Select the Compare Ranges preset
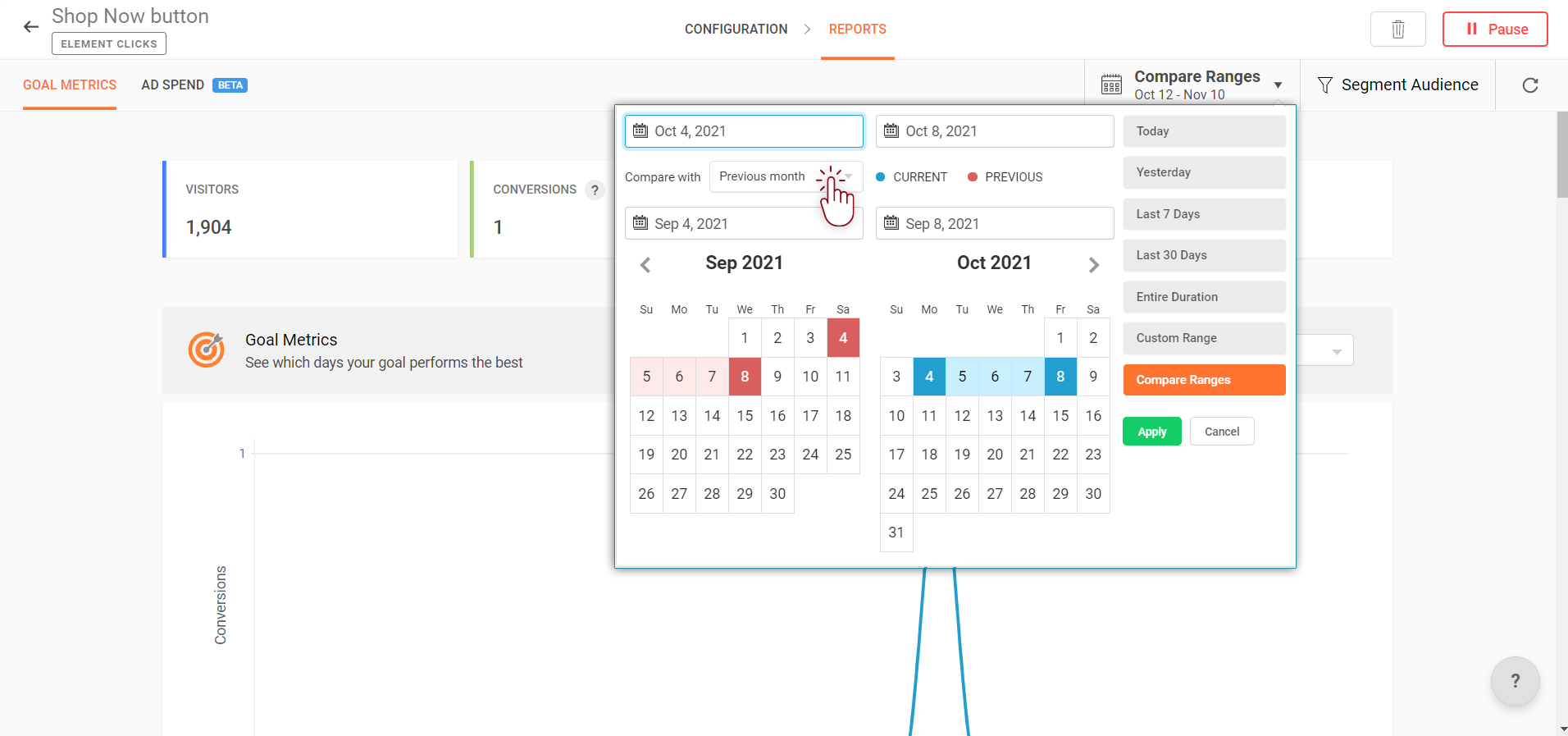 [x=1204, y=380]
